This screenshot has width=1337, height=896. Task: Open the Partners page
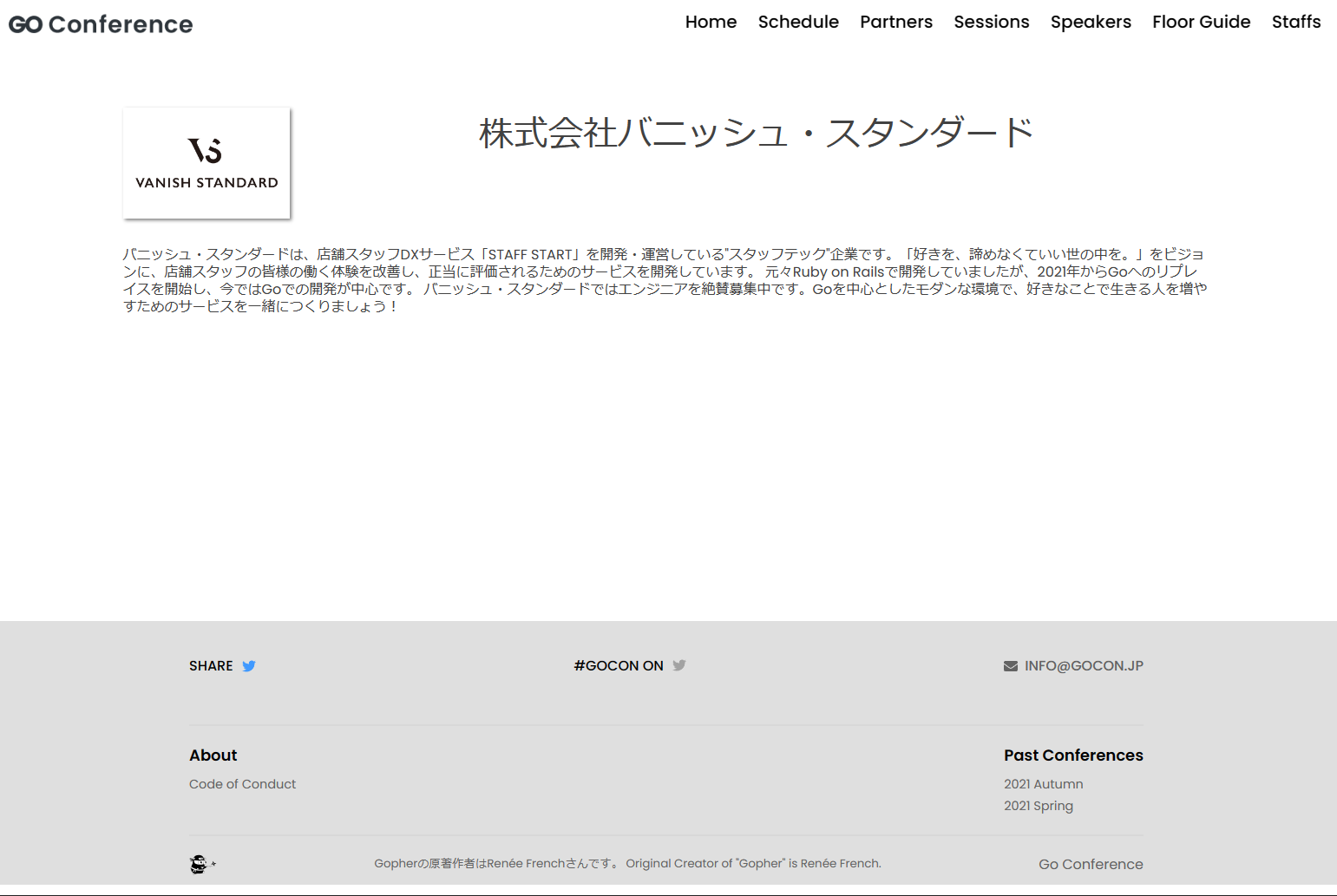point(896,22)
